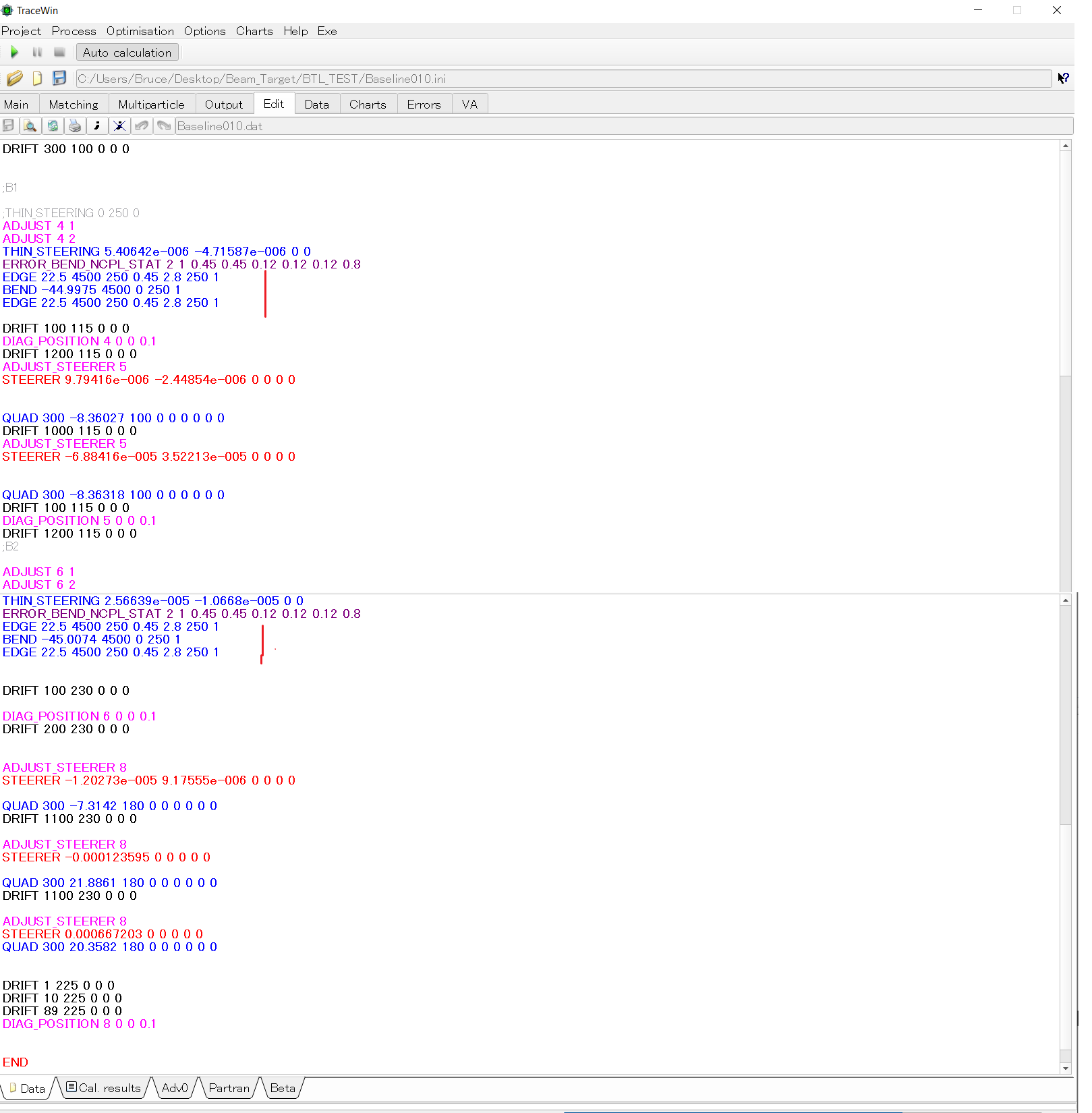Click the crossed-out semicolon uncomment icon
The height and width of the screenshot is (1113, 1092).
pos(119,125)
